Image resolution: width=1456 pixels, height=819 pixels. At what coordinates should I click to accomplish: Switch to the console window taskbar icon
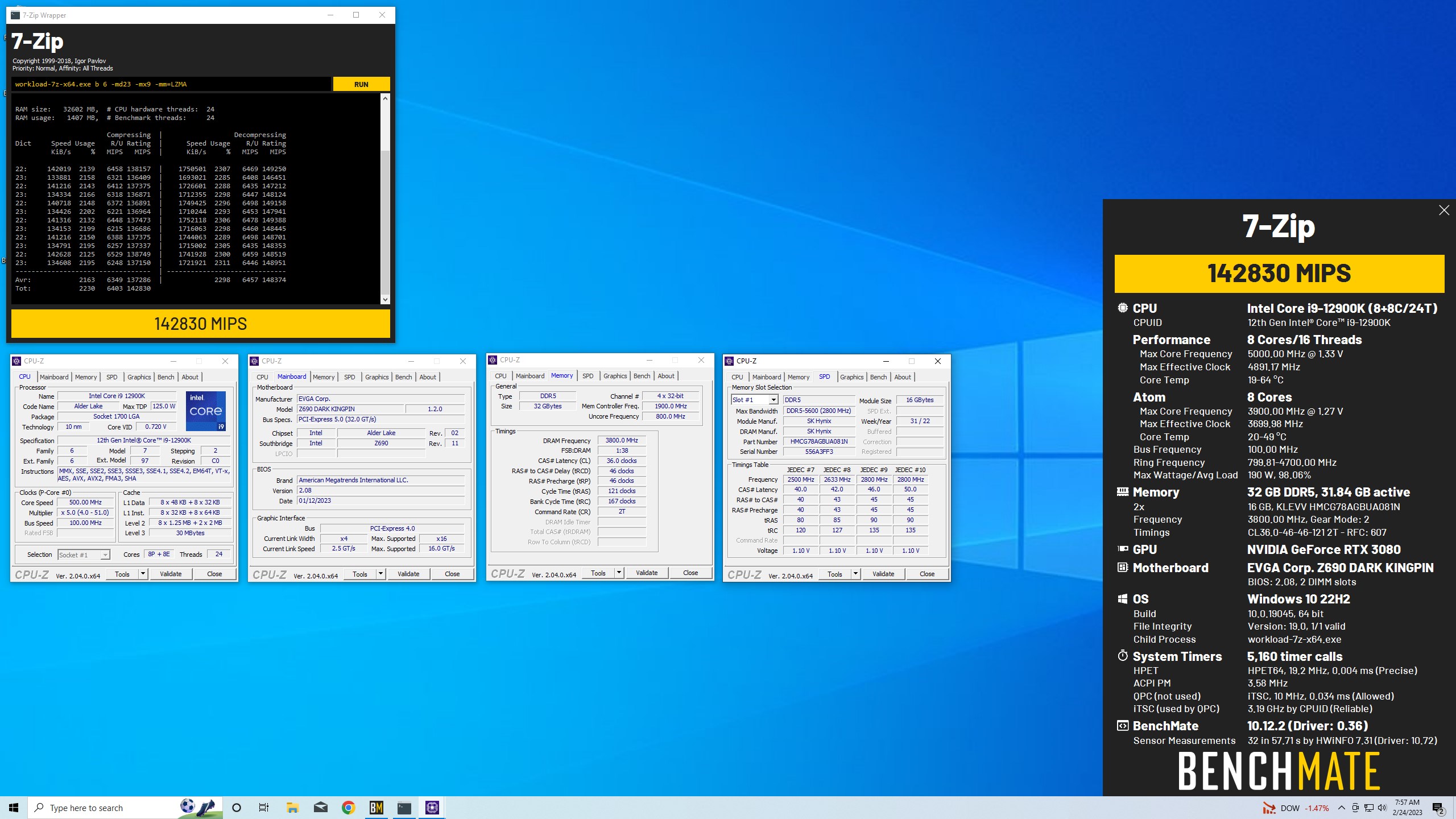click(404, 808)
